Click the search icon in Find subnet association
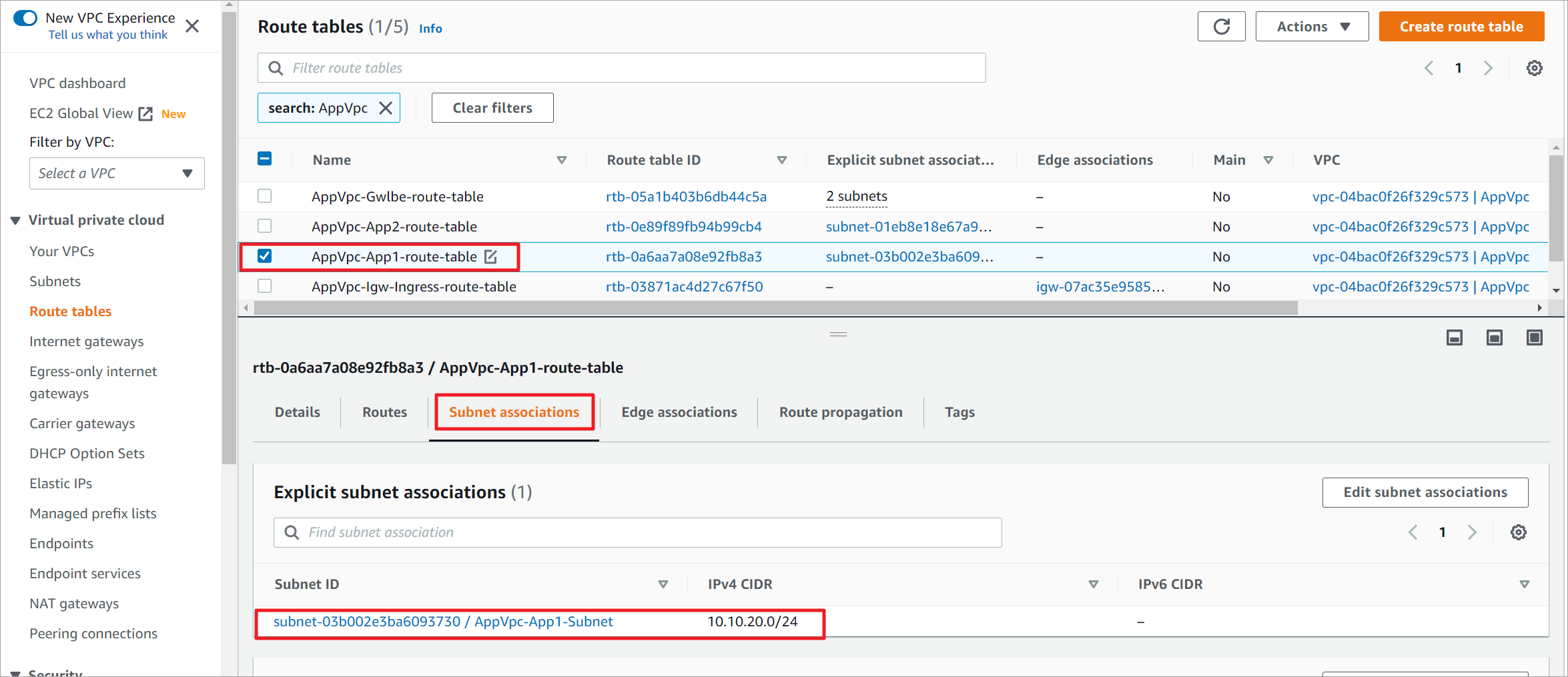This screenshot has height=677, width=1568. [292, 532]
